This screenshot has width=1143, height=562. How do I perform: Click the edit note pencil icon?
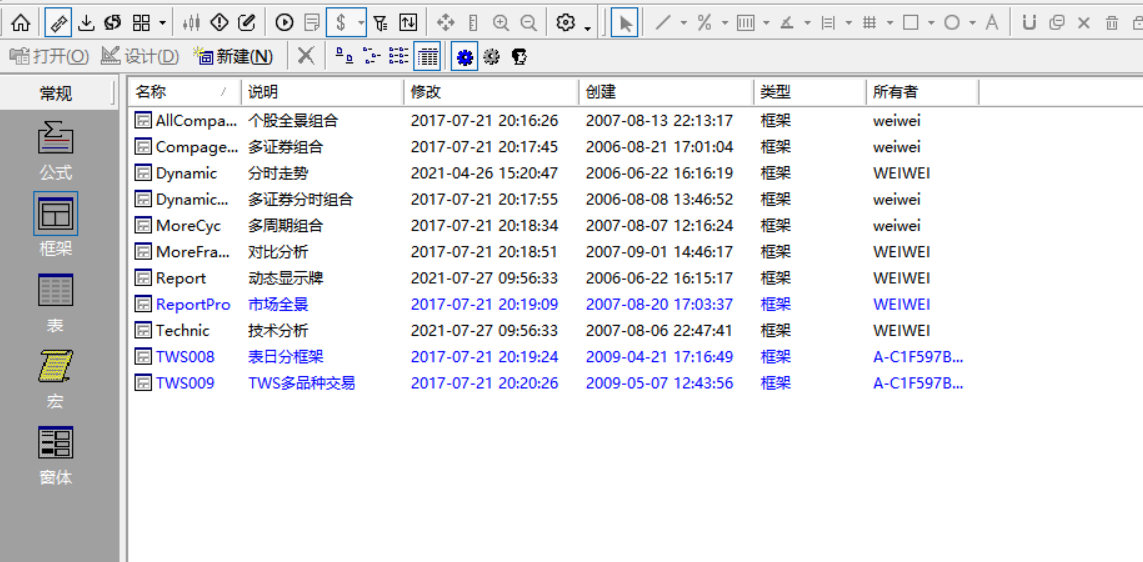coord(247,23)
